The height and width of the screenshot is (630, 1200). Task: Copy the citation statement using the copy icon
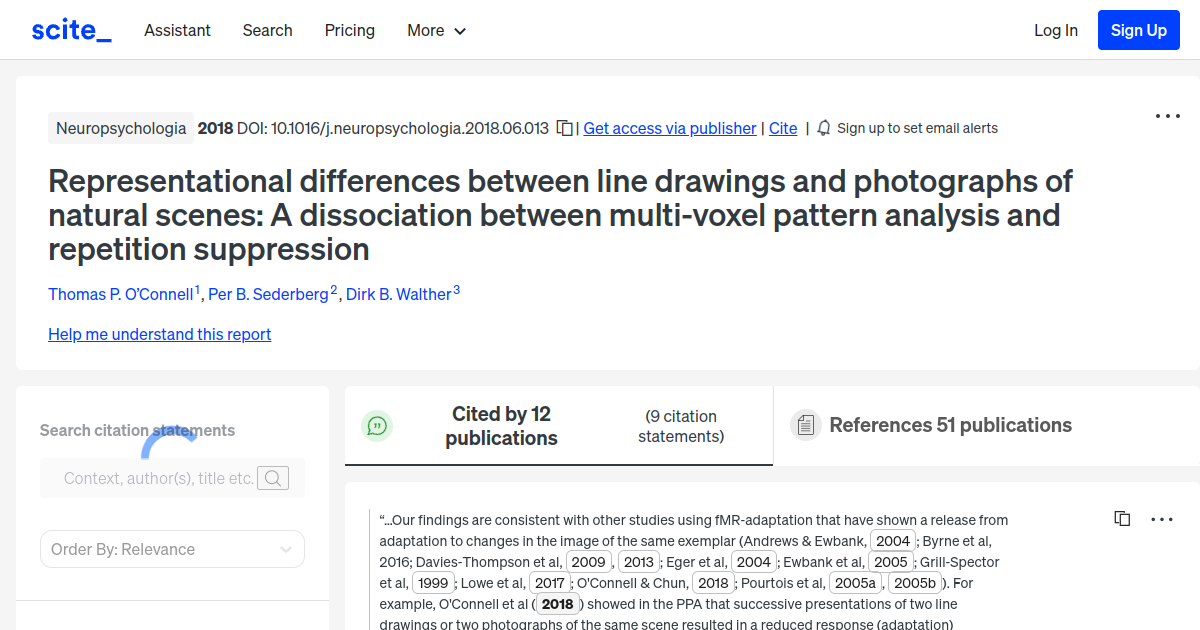1122,518
